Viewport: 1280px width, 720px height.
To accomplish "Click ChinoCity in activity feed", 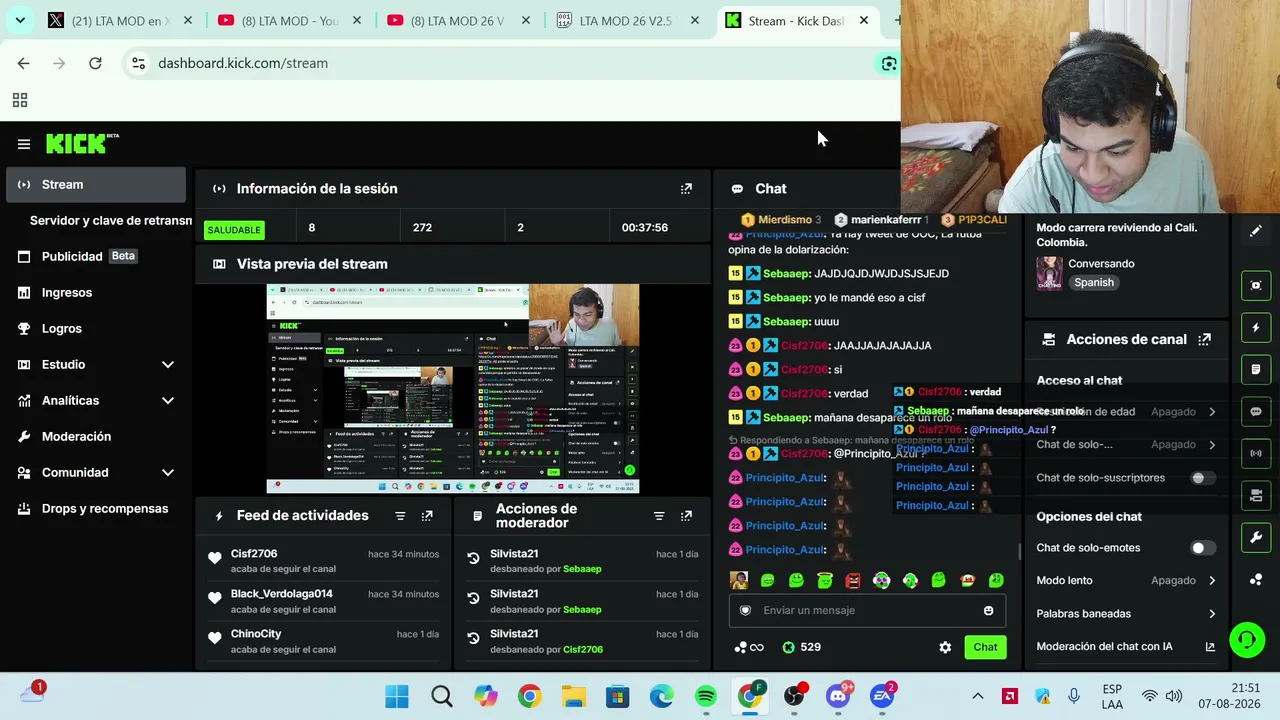I will (256, 633).
